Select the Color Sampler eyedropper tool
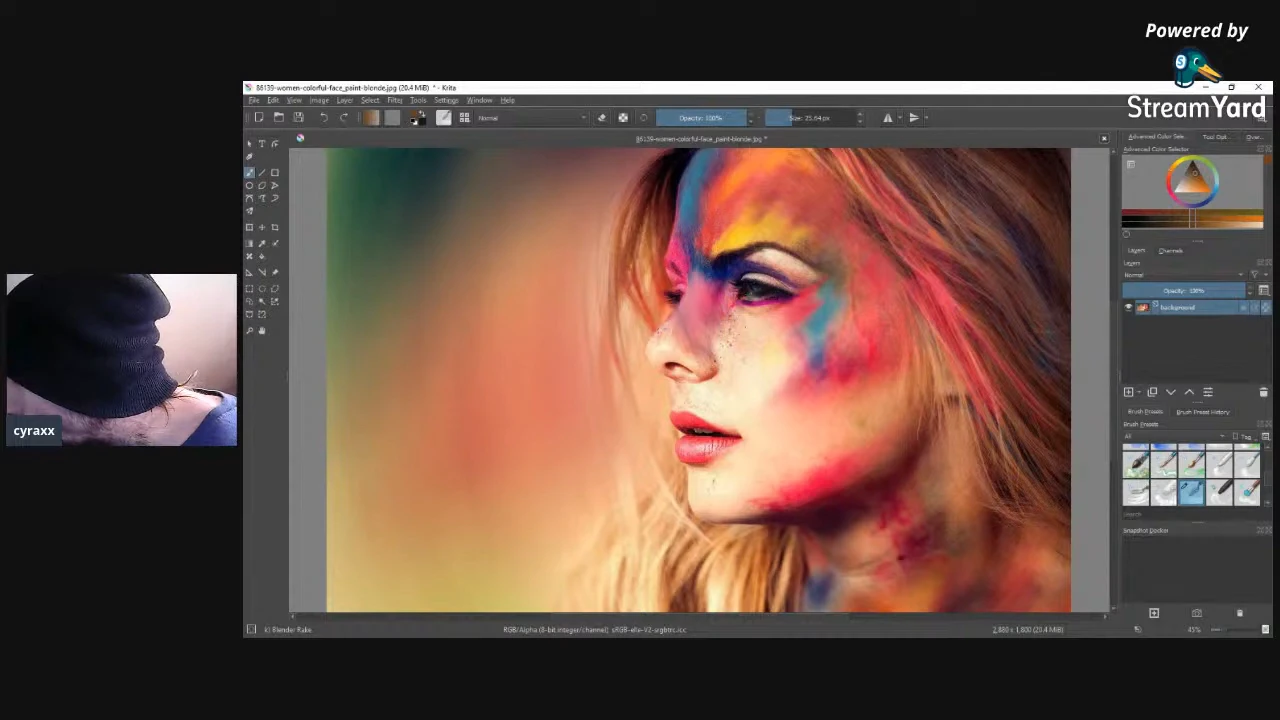This screenshot has width=1280, height=720. point(262,243)
